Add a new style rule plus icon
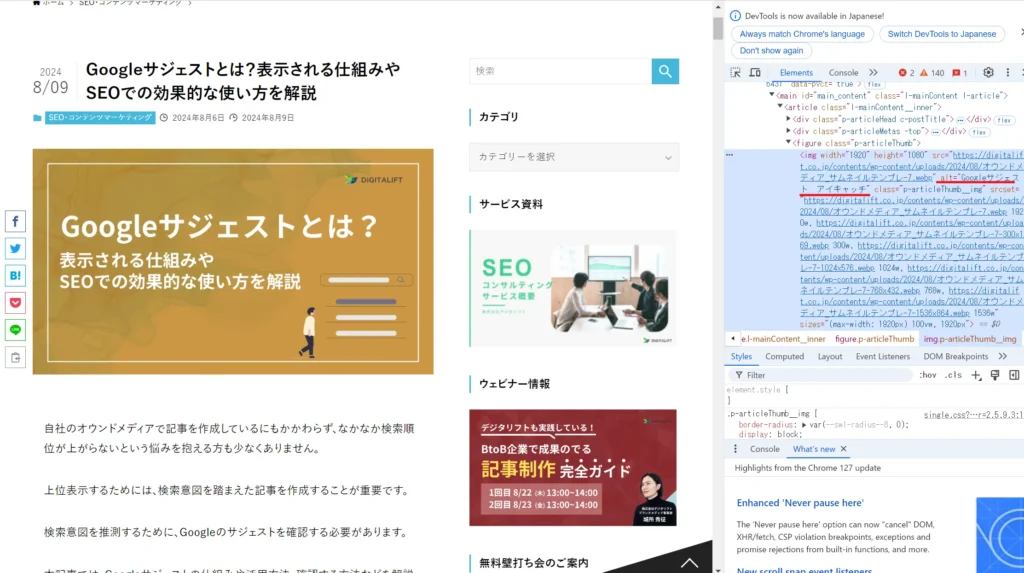This screenshot has height=573, width=1024. coord(976,375)
